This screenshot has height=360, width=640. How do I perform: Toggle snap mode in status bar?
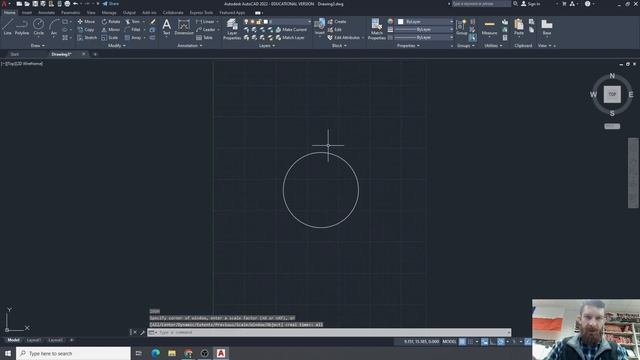pyautogui.click(x=470, y=342)
